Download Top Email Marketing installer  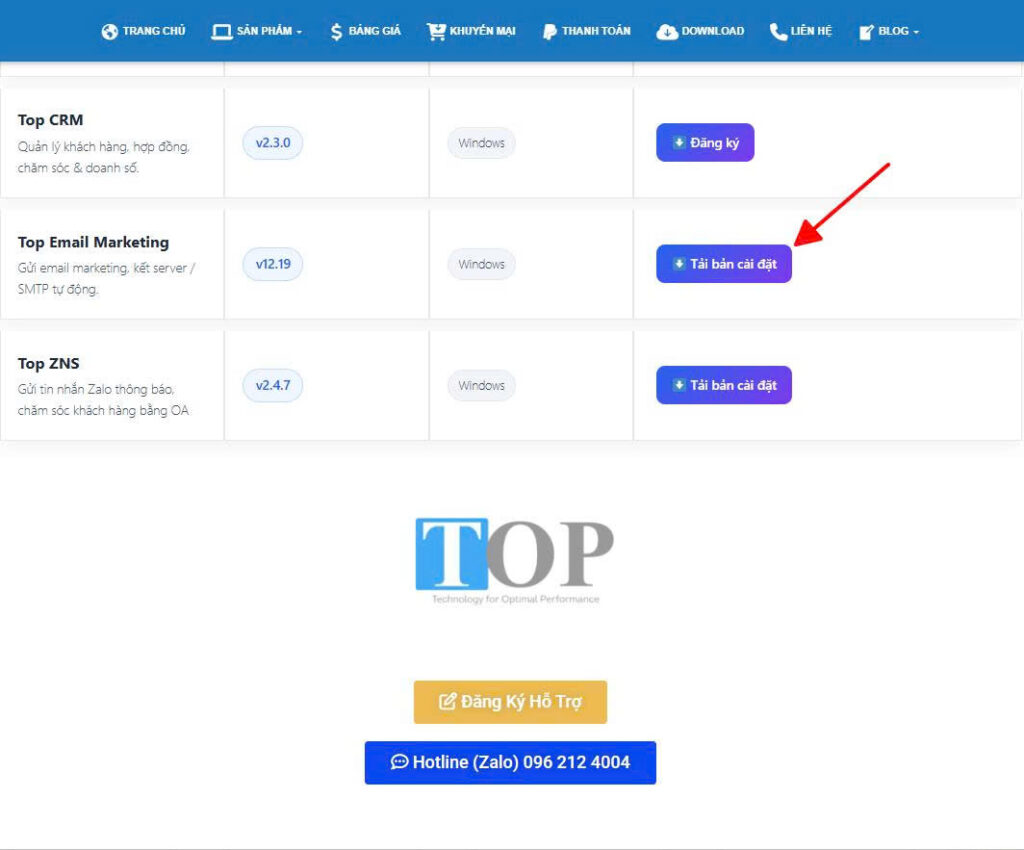coord(724,264)
